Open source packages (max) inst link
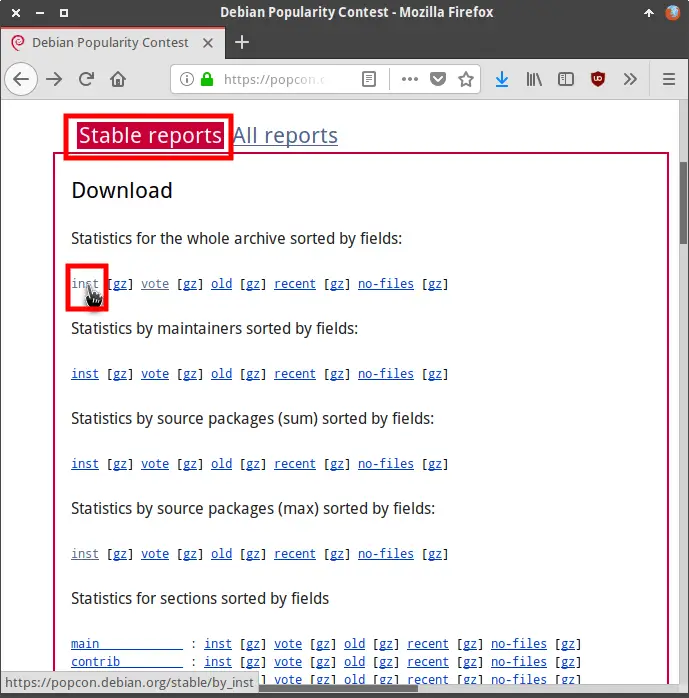689x698 pixels. tap(85, 554)
